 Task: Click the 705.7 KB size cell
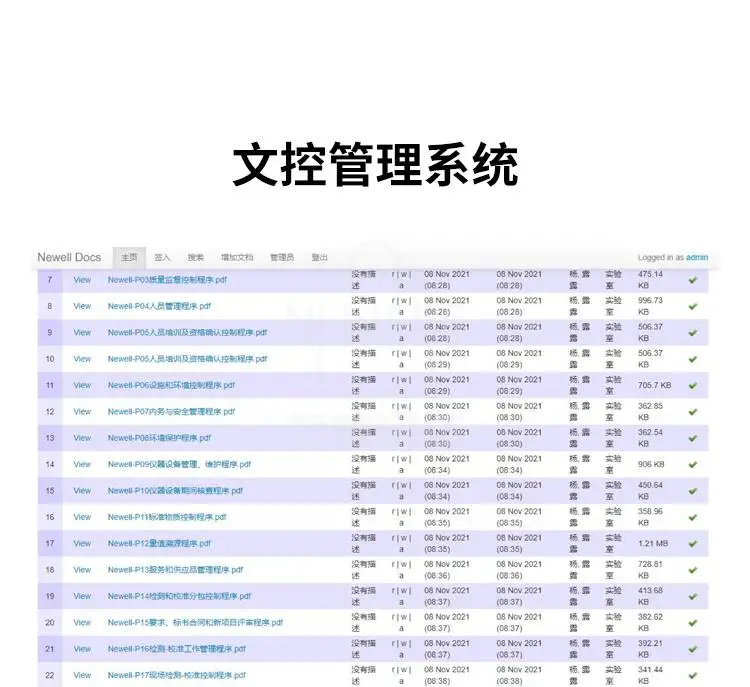(x=654, y=385)
